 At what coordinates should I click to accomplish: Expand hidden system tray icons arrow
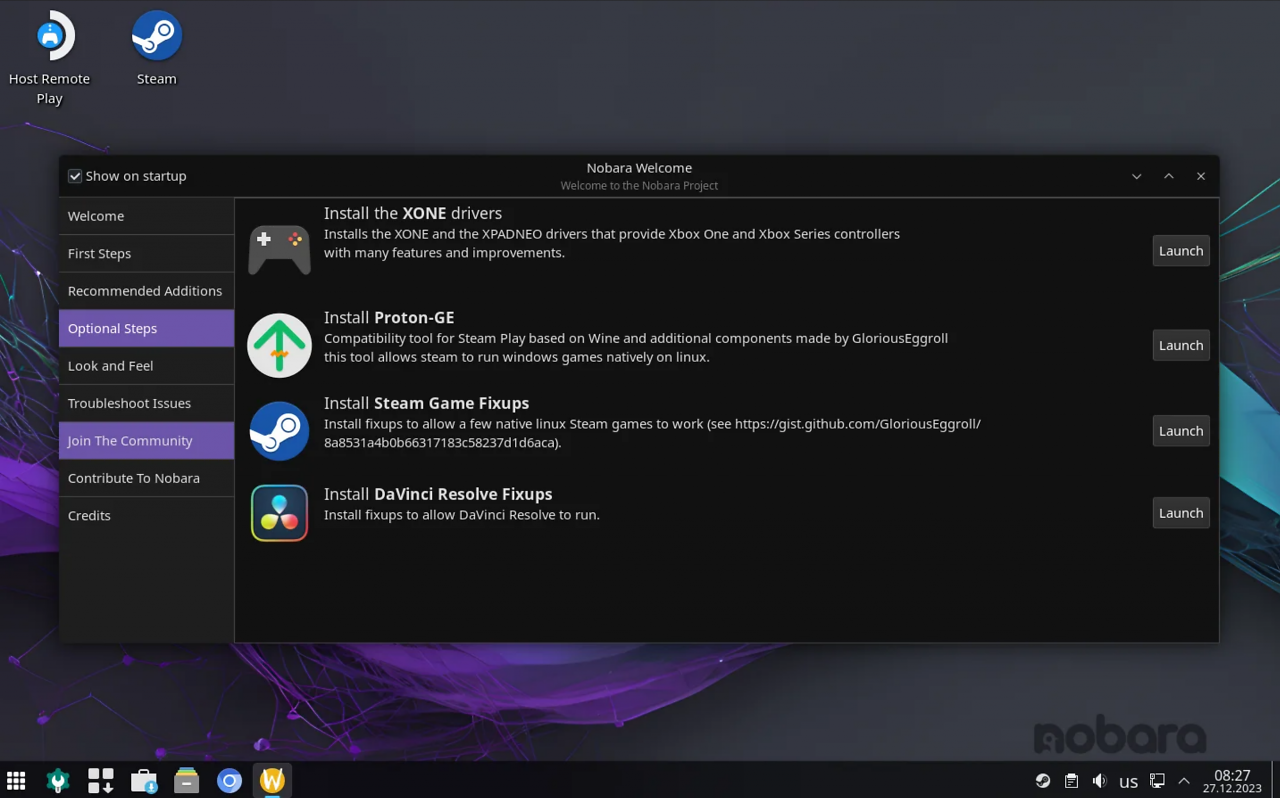tap(1184, 781)
